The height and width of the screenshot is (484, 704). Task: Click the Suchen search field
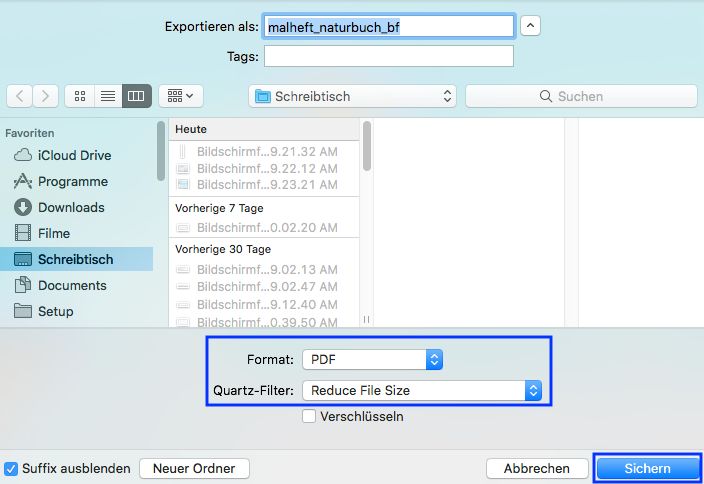click(x=581, y=96)
